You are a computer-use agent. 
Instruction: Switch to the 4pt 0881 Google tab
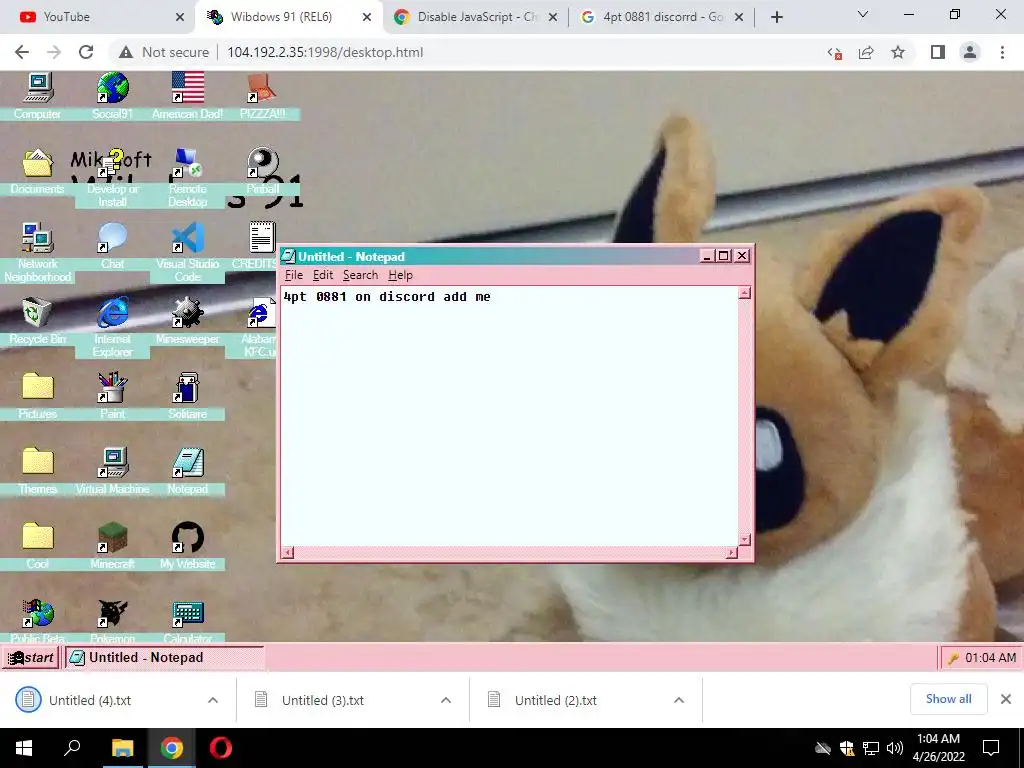[662, 17]
